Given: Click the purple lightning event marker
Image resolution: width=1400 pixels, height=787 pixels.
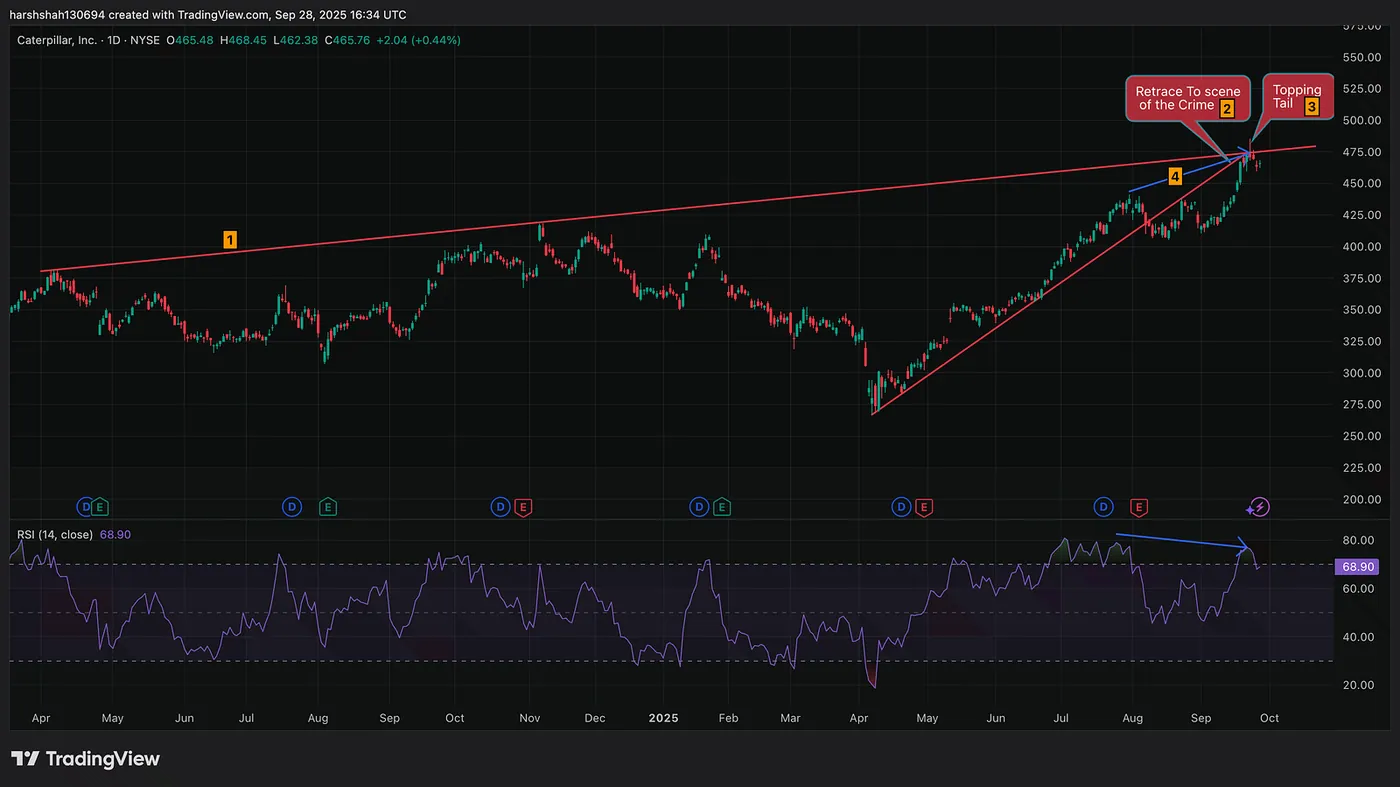Looking at the screenshot, I should pyautogui.click(x=1259, y=507).
